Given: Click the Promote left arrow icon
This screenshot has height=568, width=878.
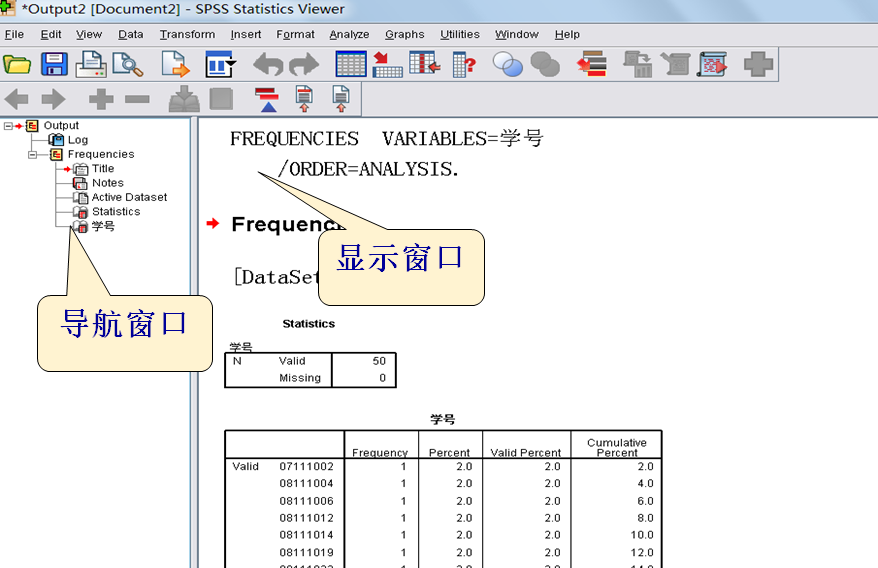Looking at the screenshot, I should tap(16, 100).
